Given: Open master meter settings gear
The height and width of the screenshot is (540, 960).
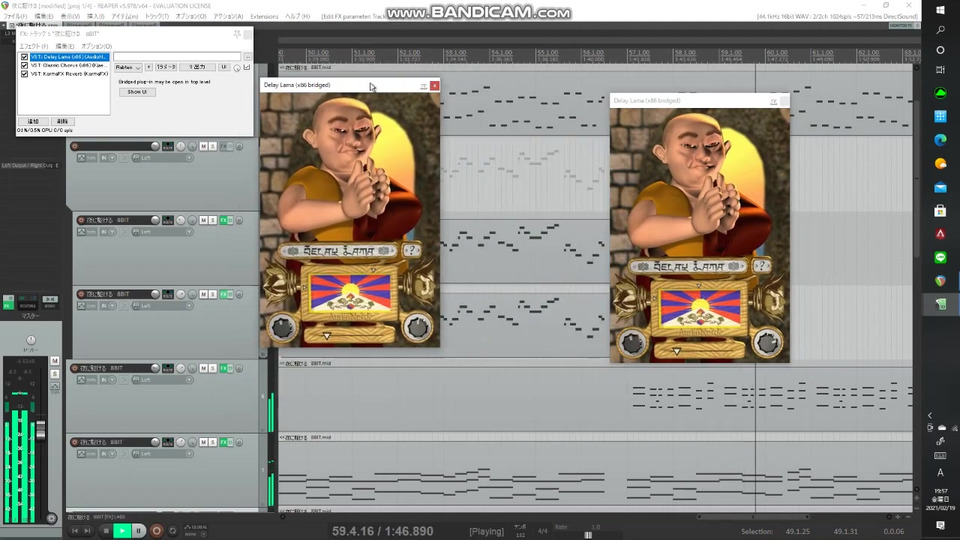Looking at the screenshot, I should [x=51, y=518].
